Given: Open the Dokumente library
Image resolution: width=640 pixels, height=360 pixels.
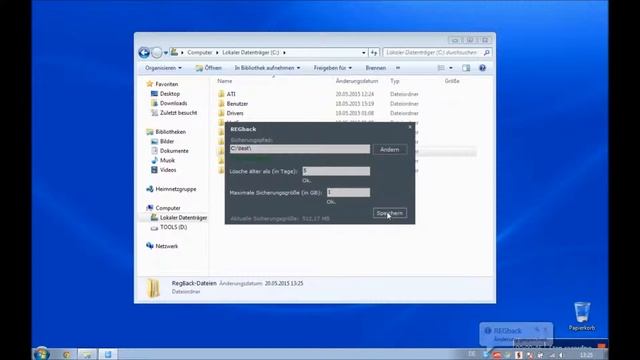Looking at the screenshot, I should pos(170,151).
